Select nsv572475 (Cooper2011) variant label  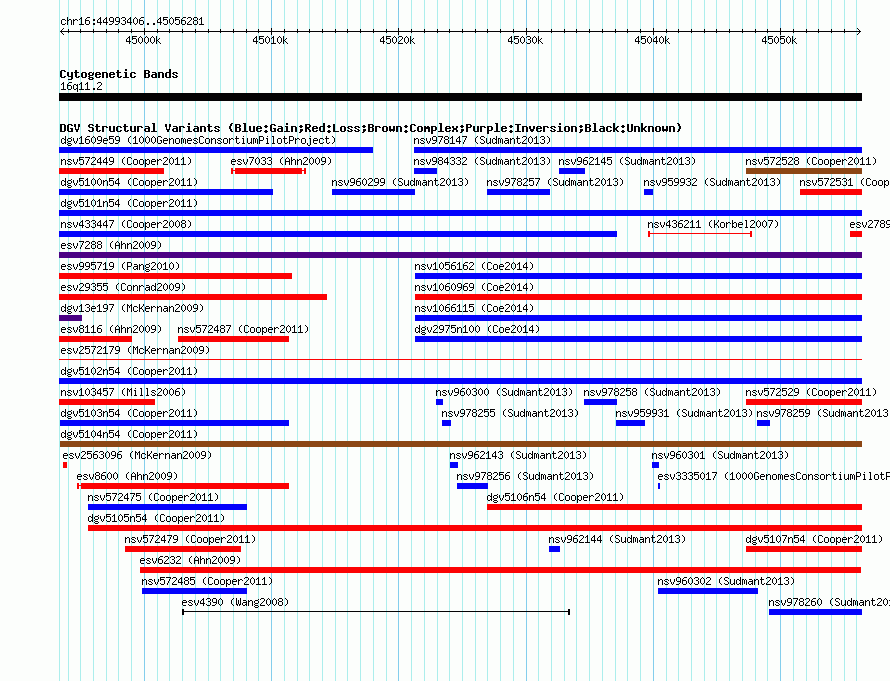(x=153, y=497)
